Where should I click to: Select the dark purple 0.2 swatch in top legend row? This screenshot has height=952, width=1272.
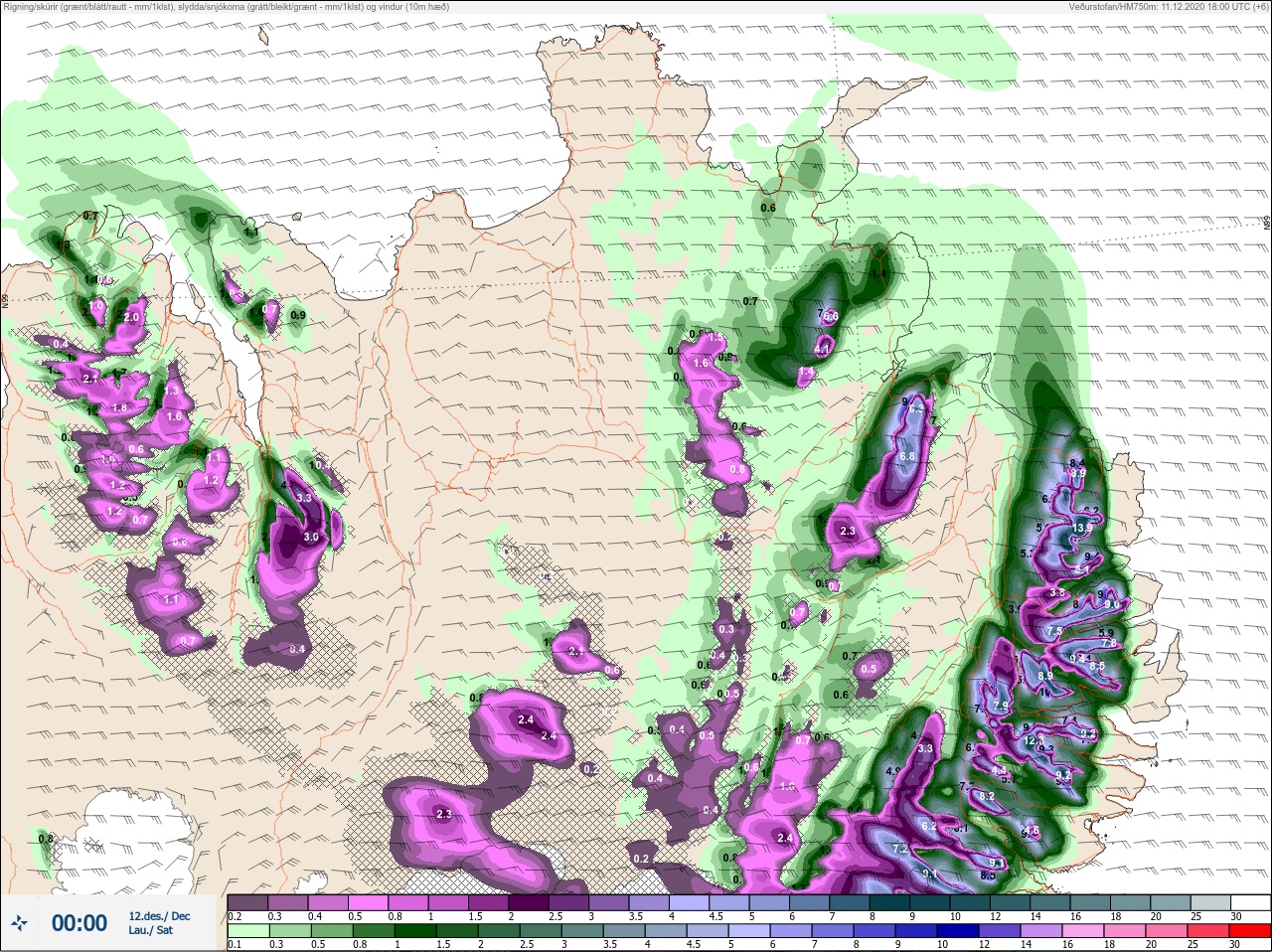247,901
